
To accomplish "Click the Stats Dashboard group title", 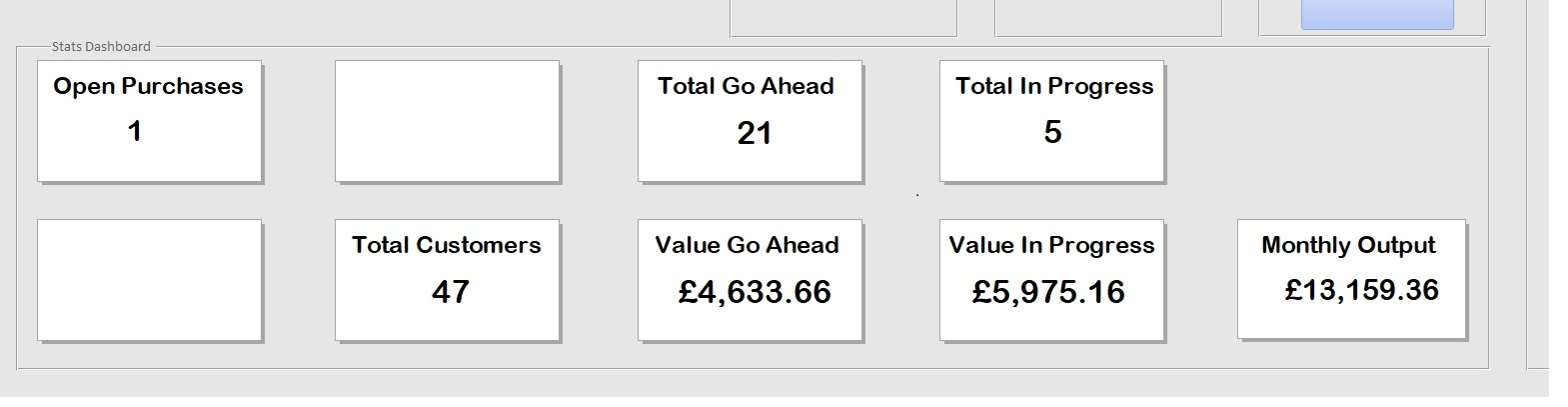I will tap(101, 47).
